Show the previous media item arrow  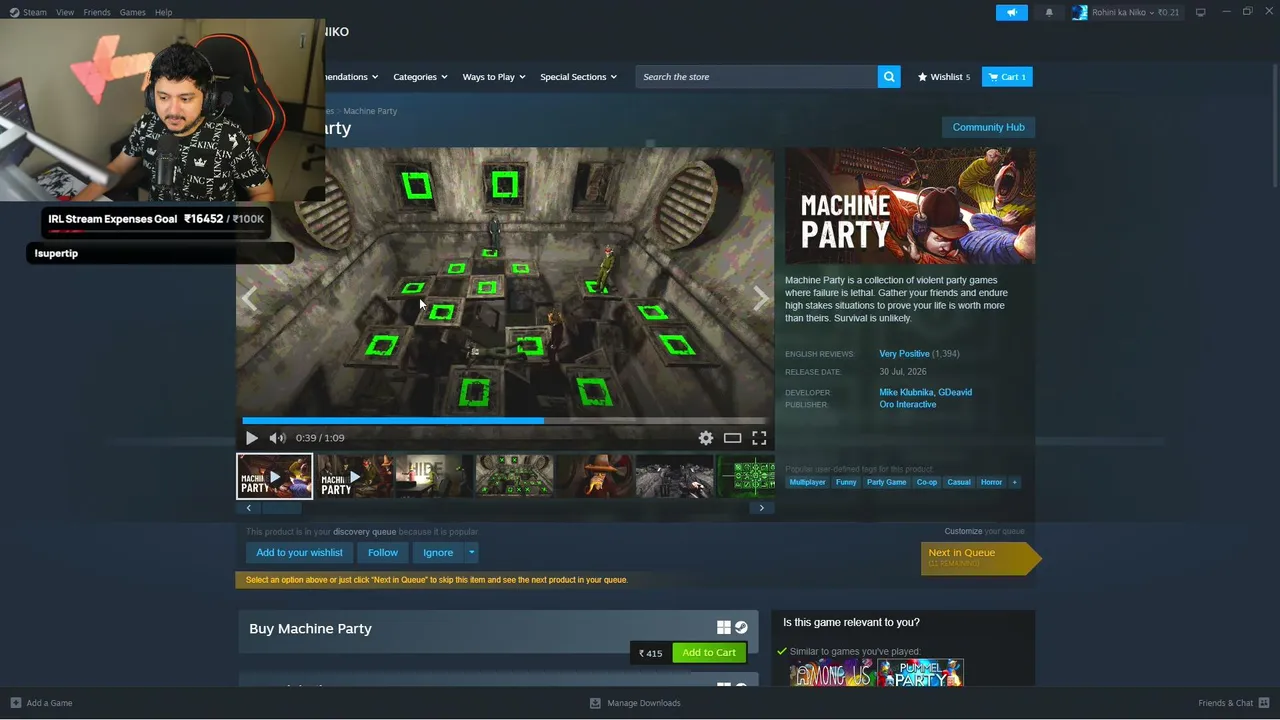[249, 298]
